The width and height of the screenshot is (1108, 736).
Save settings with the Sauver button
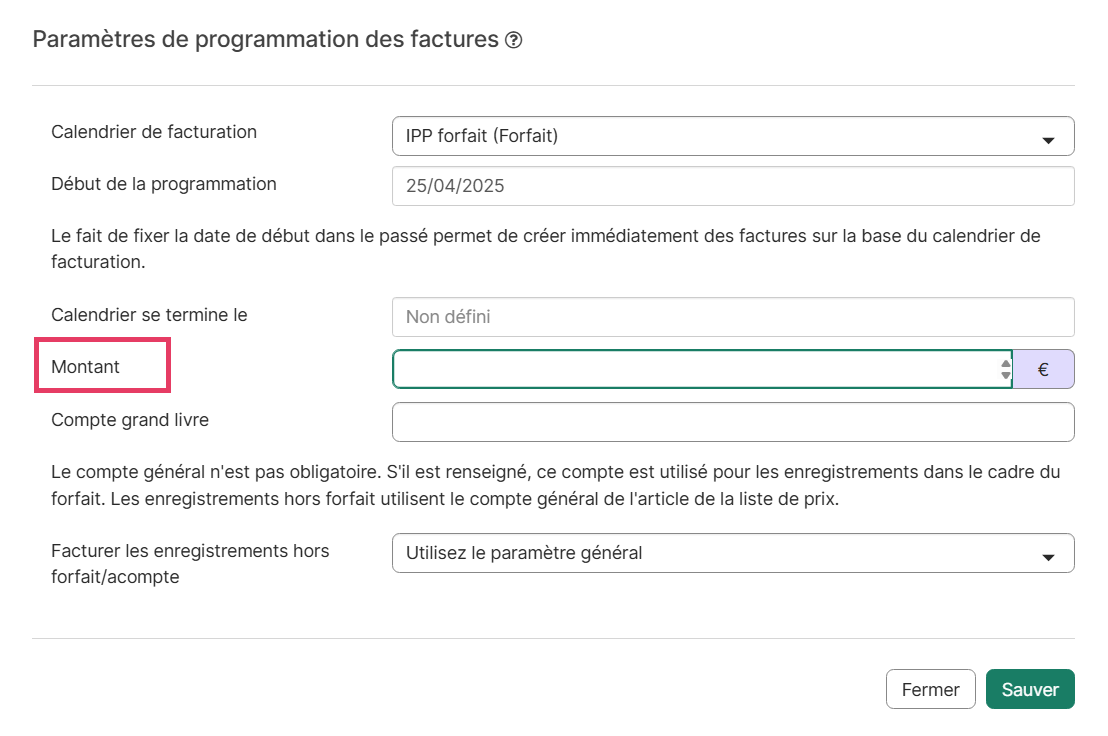coord(1029,689)
